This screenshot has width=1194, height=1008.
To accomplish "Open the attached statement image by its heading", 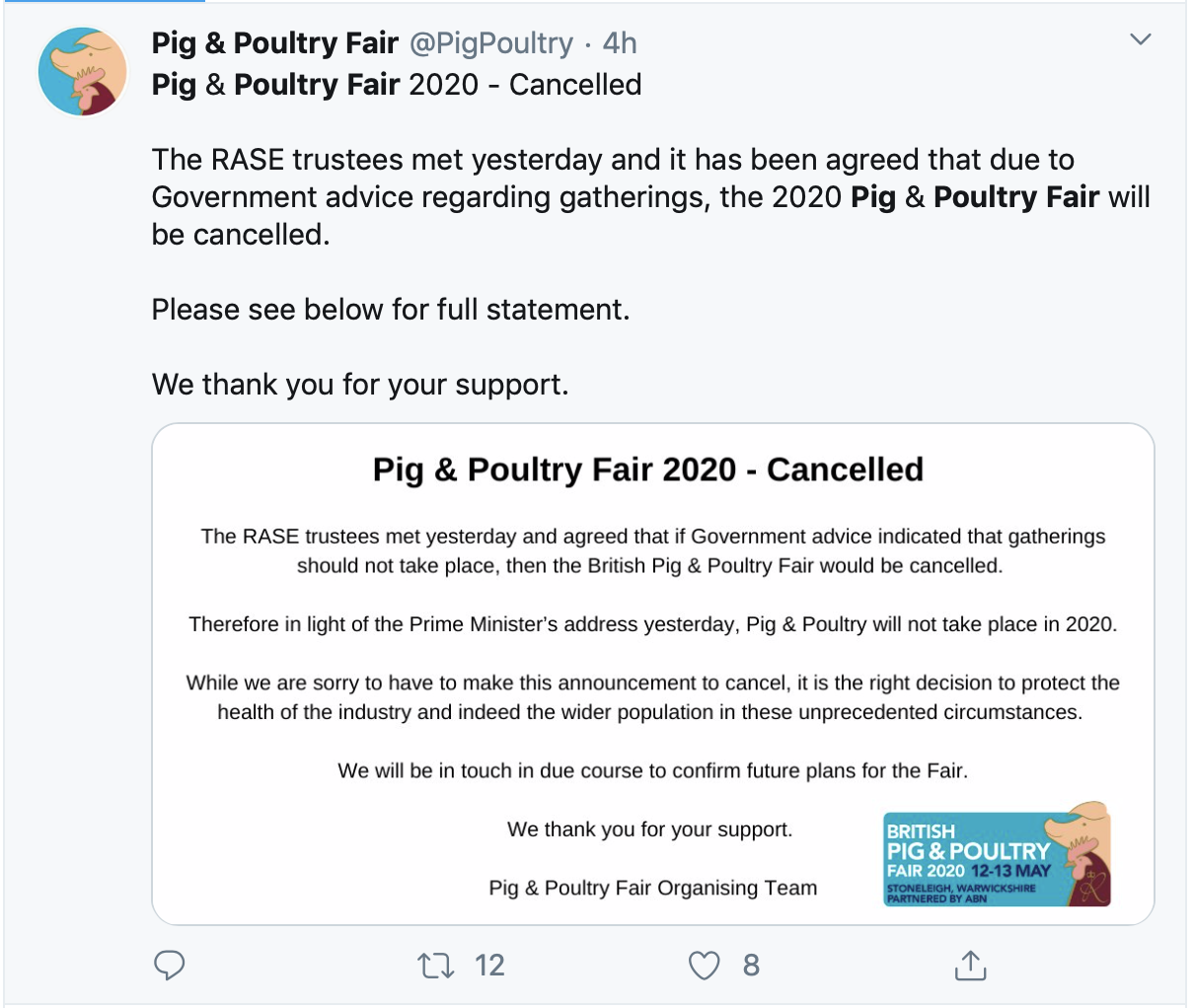I will [x=648, y=469].
